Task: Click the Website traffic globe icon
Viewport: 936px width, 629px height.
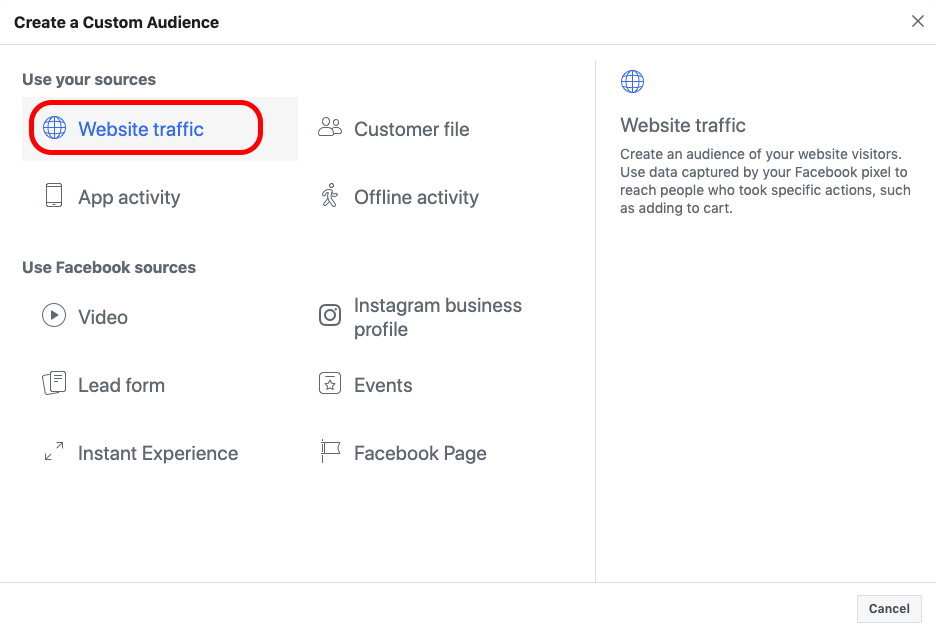Action: pyautogui.click(x=54, y=129)
